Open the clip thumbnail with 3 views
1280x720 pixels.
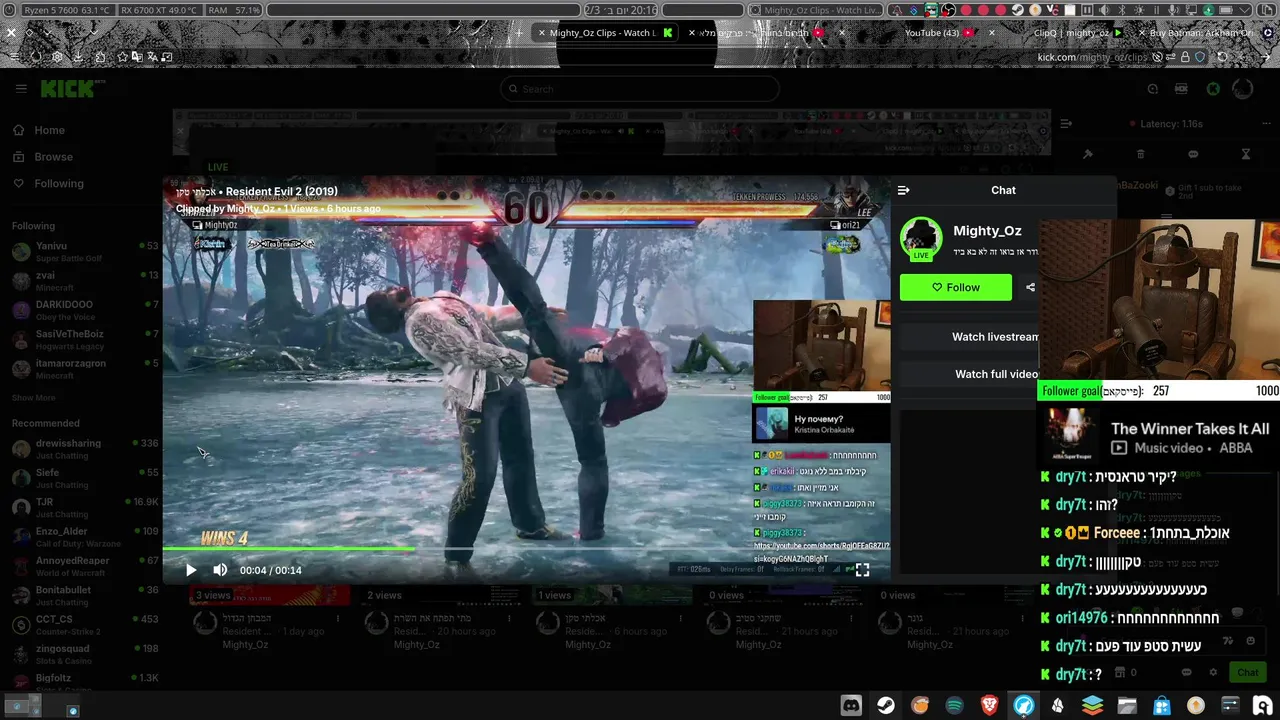[270, 595]
